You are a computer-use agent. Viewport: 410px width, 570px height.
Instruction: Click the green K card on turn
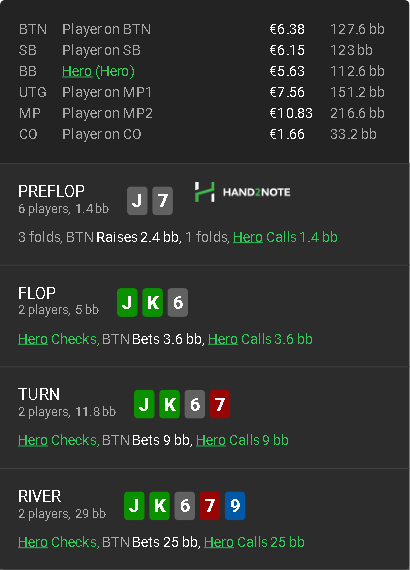(169, 404)
